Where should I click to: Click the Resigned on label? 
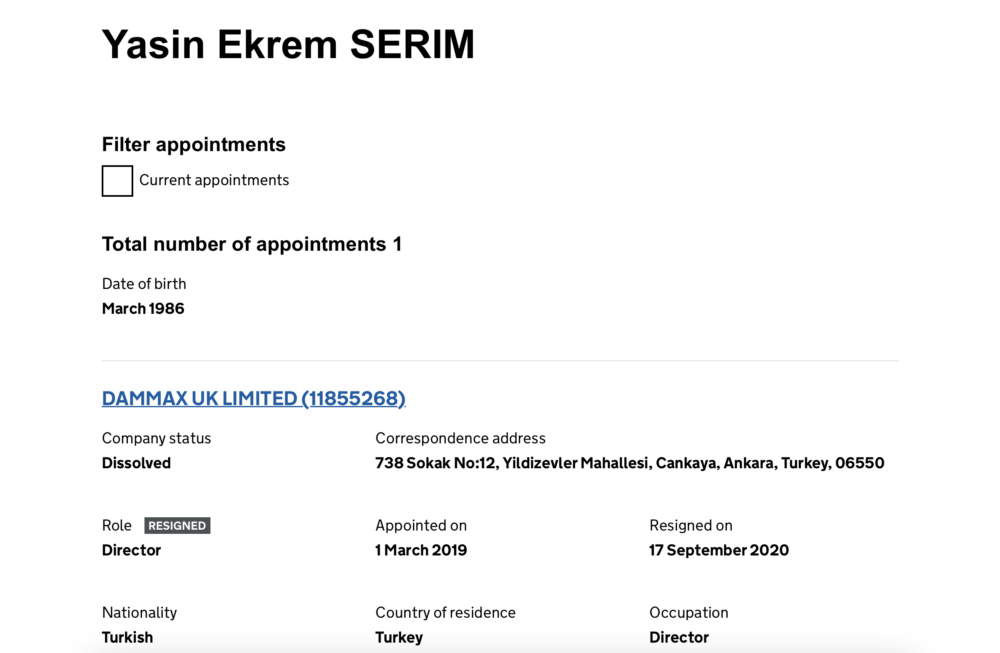pyautogui.click(x=691, y=525)
